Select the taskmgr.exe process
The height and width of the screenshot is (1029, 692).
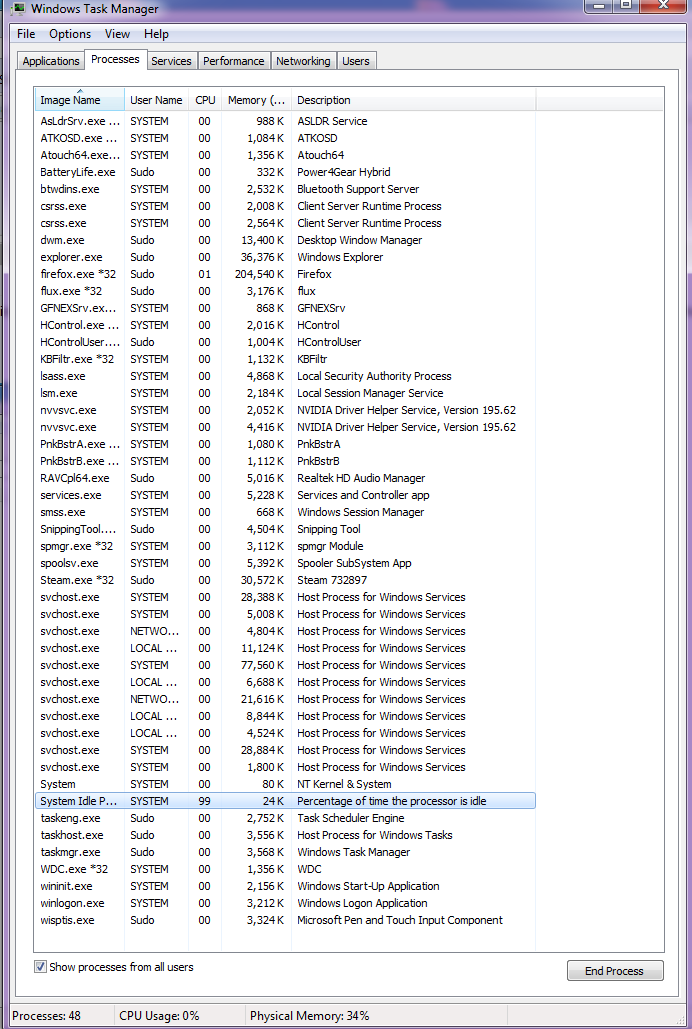[285, 852]
